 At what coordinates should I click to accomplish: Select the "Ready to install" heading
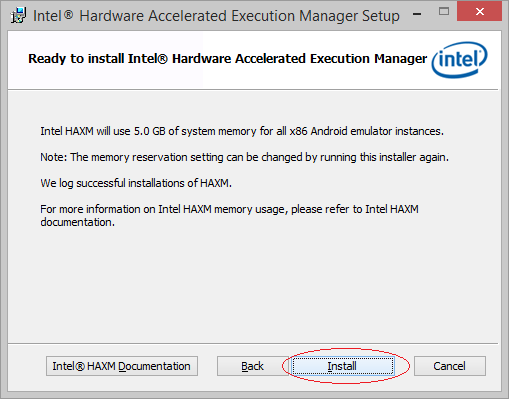point(227,59)
